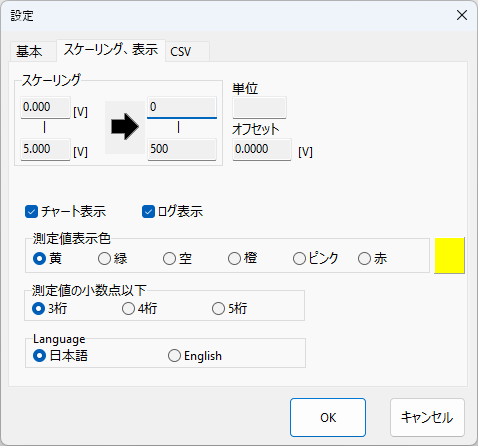Click the 5.000 [V] scaling input field
This screenshot has width=478, height=446.
45,149
